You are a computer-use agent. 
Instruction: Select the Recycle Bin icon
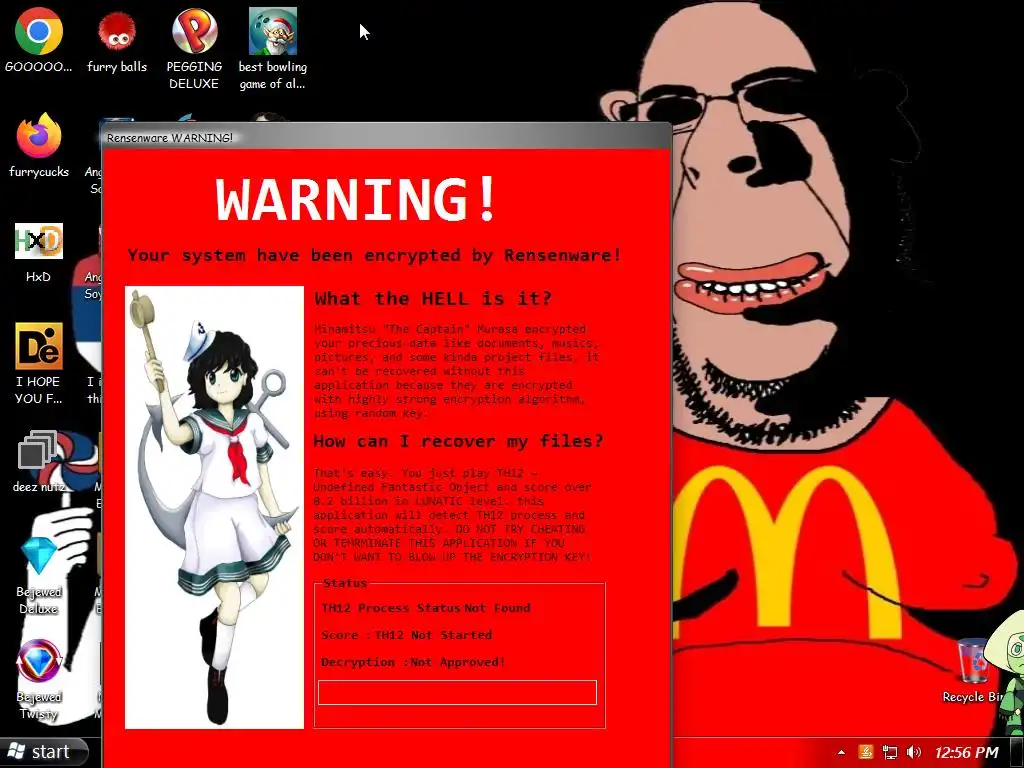(973, 671)
